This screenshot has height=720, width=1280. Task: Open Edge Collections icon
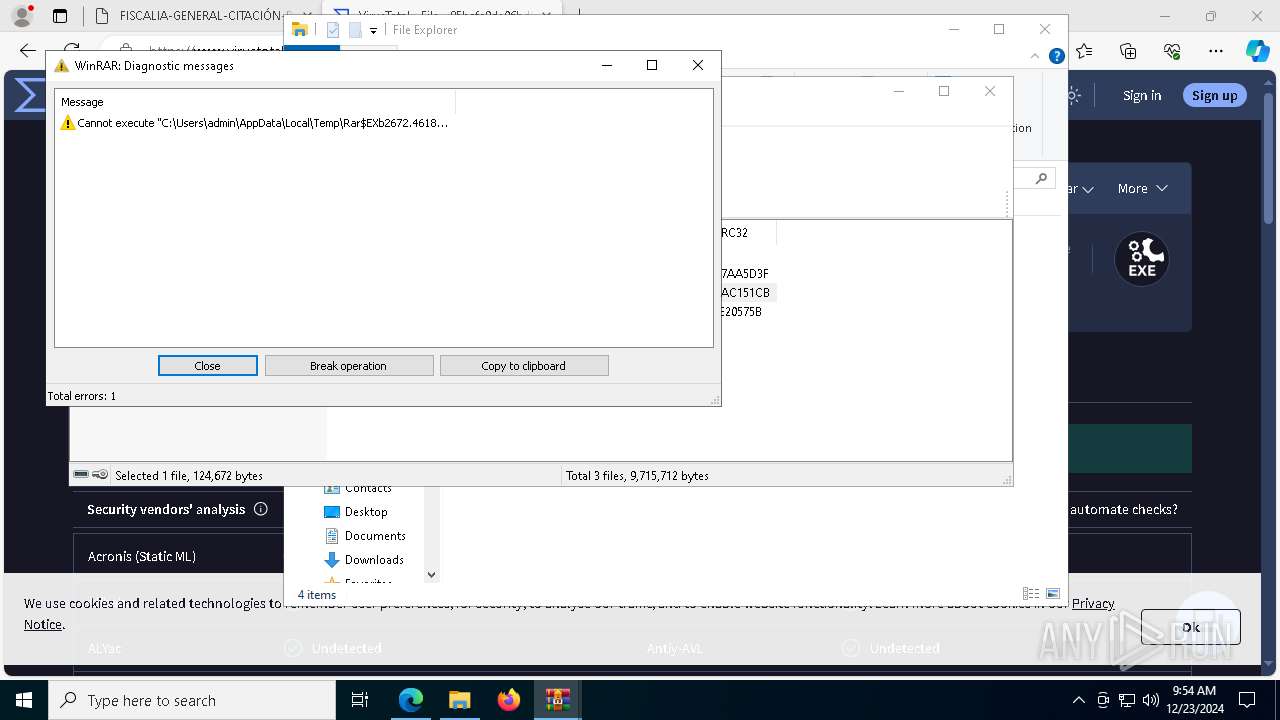1129,51
